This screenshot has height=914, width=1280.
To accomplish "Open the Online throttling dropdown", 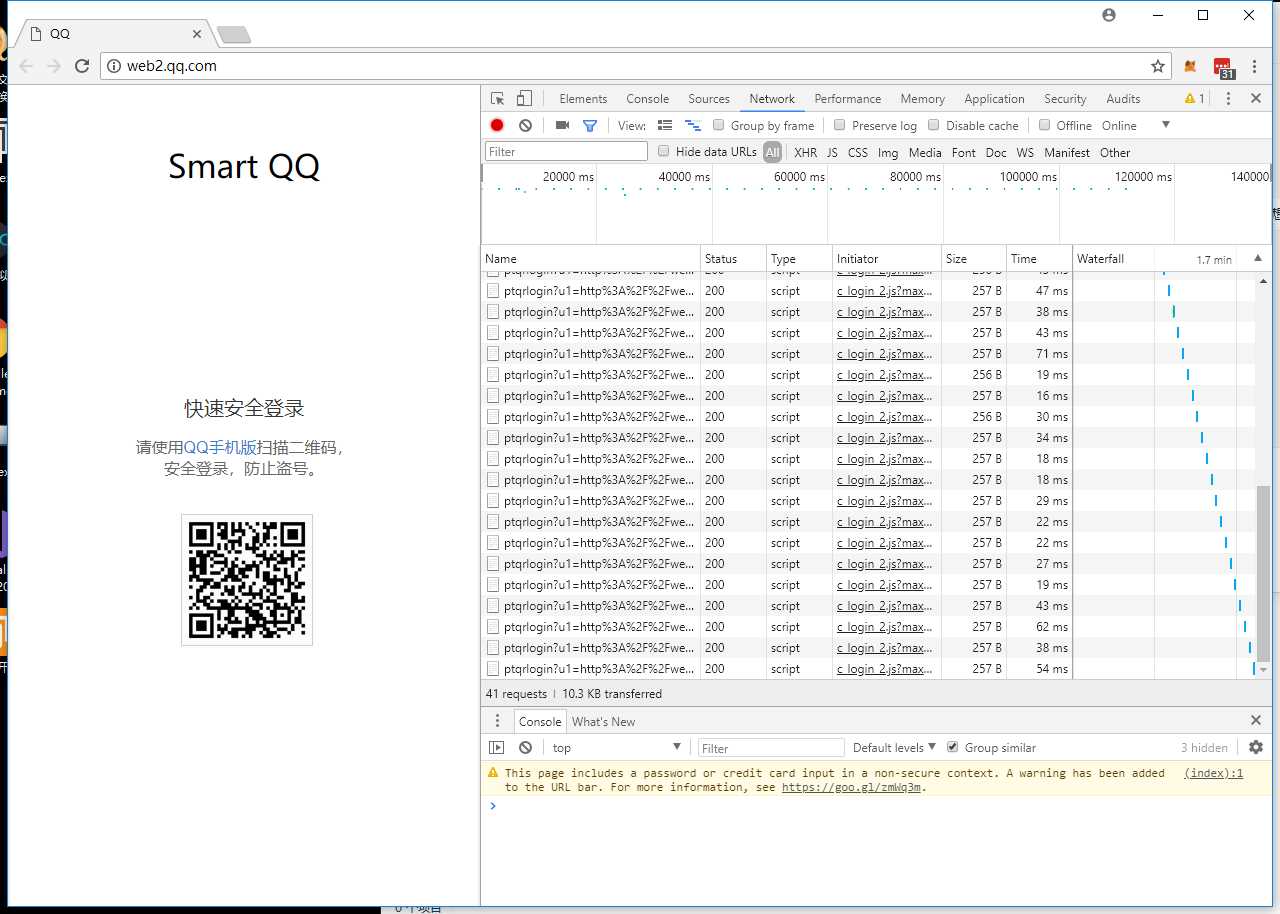I will [x=1136, y=125].
